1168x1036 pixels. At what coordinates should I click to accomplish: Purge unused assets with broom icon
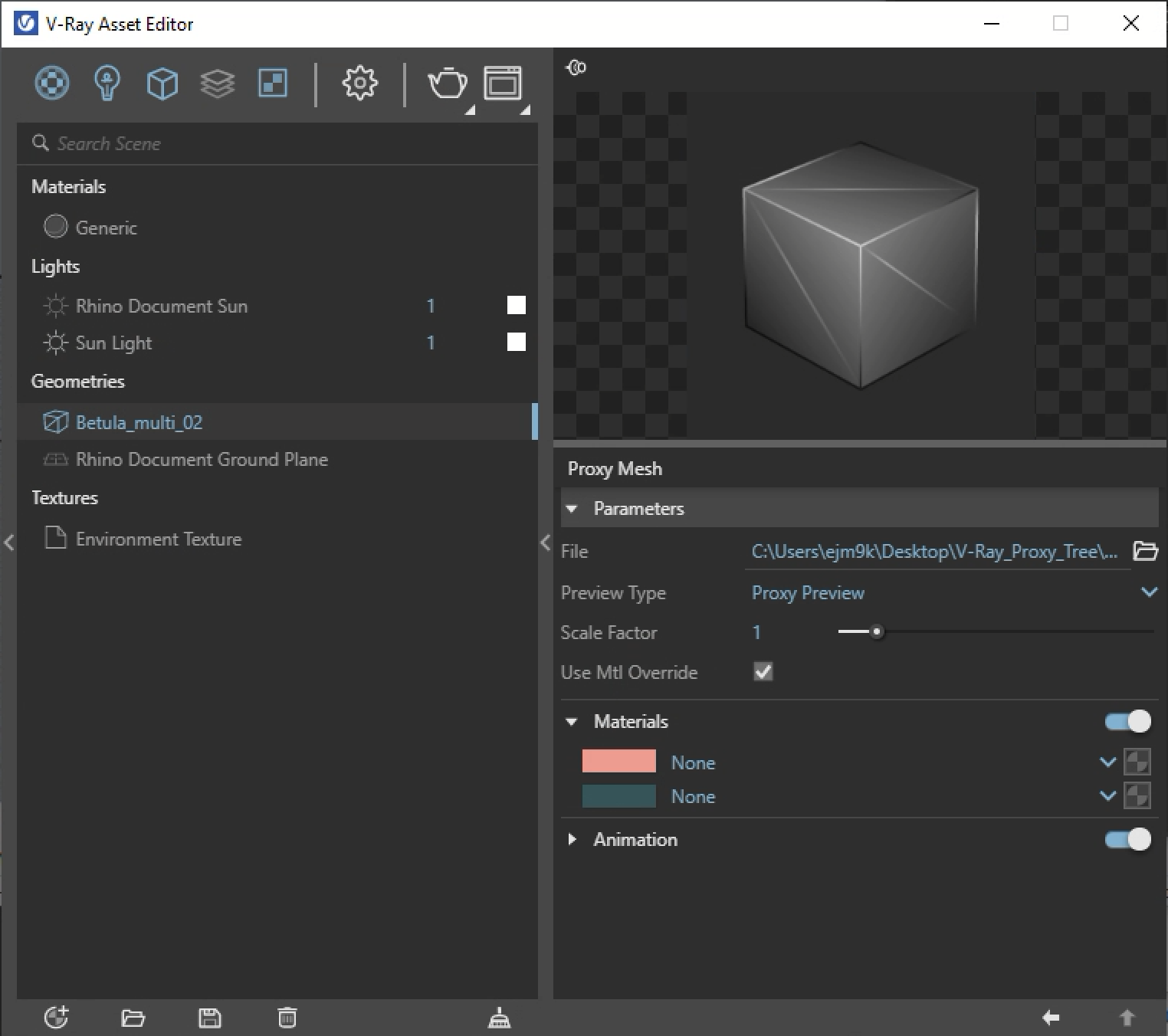tap(500, 1018)
